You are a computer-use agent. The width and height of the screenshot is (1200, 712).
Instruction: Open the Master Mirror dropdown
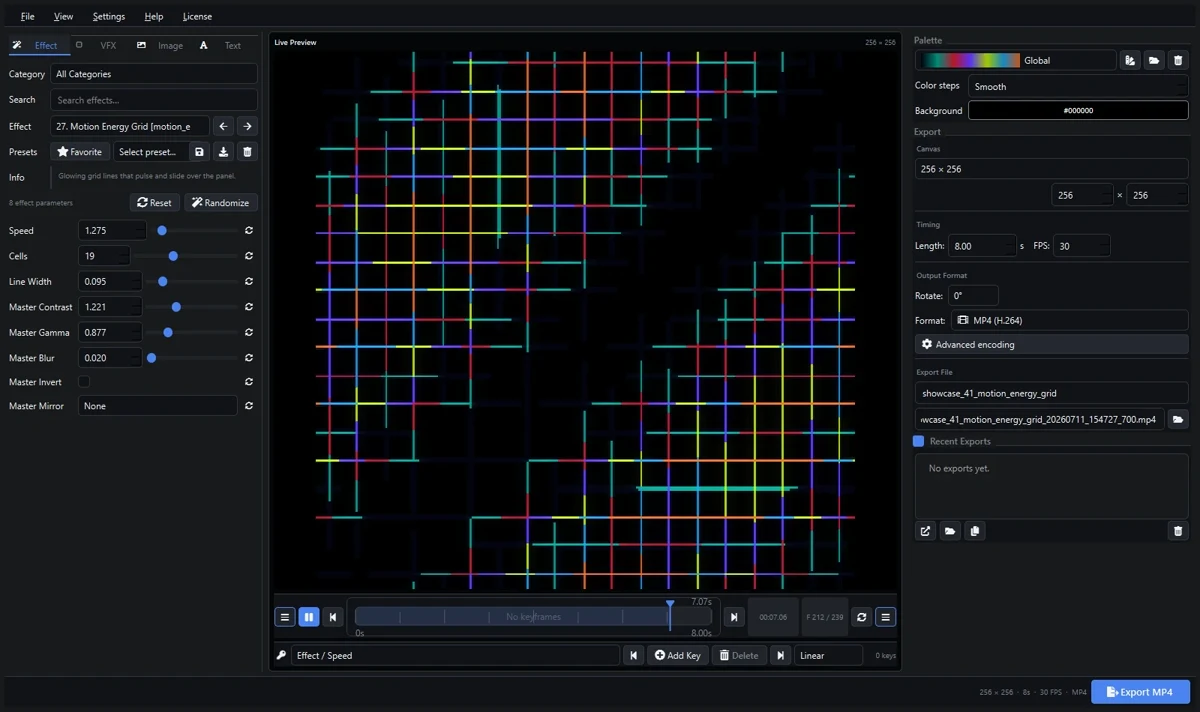[158, 406]
